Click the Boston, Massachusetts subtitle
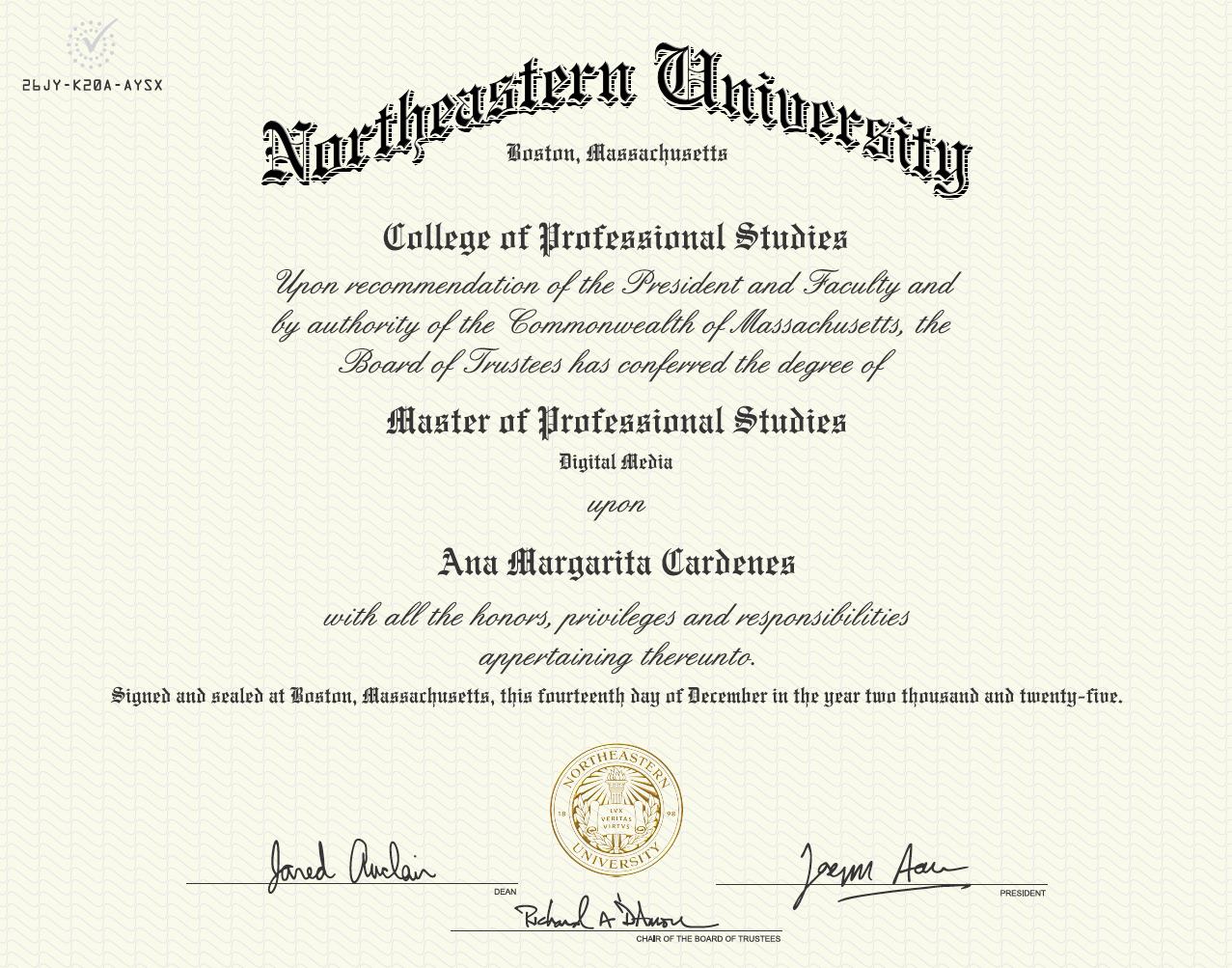This screenshot has height=968, width=1232. coord(617,153)
